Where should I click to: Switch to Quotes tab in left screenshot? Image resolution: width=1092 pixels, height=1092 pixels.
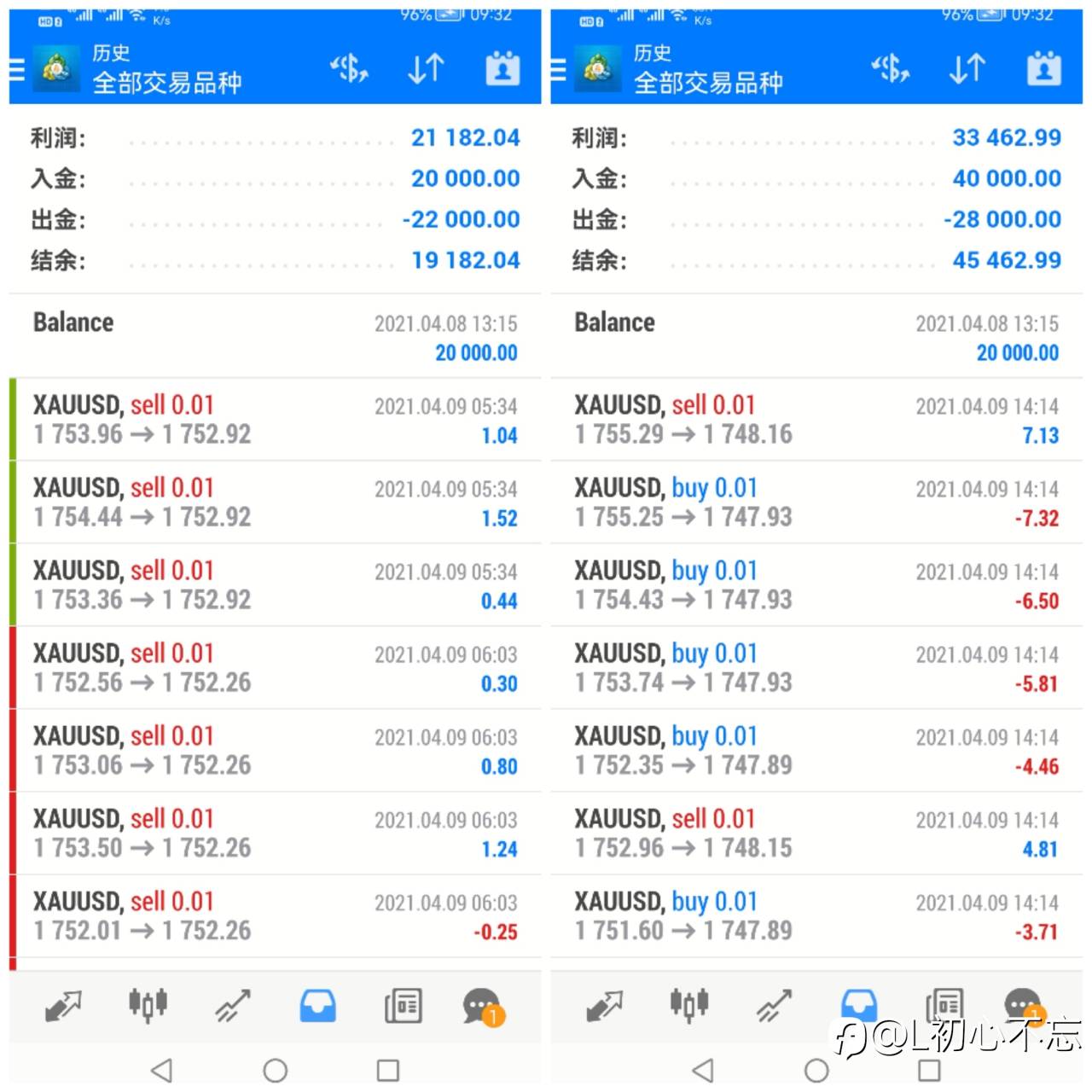(x=63, y=1007)
